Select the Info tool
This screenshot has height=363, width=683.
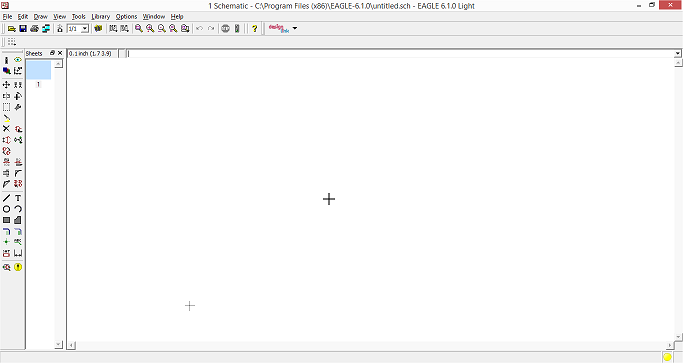point(7,60)
